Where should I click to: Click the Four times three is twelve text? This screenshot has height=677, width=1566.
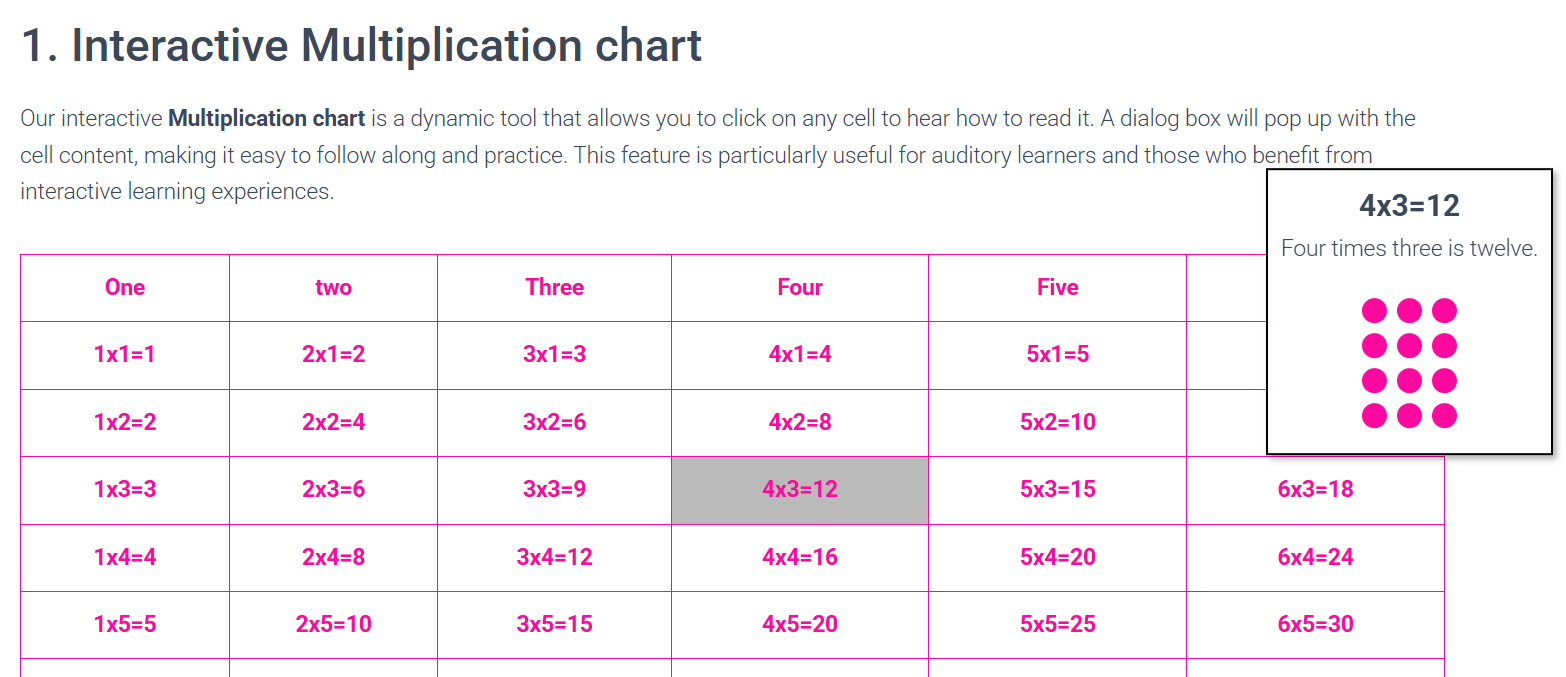1409,248
